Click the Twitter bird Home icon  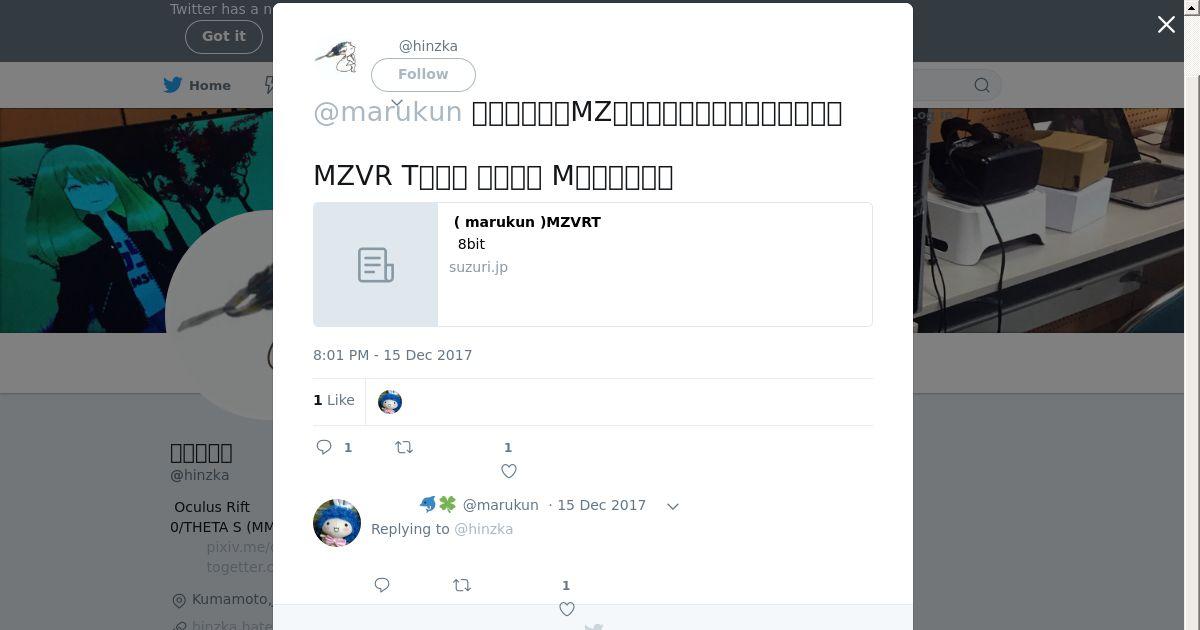[173, 85]
